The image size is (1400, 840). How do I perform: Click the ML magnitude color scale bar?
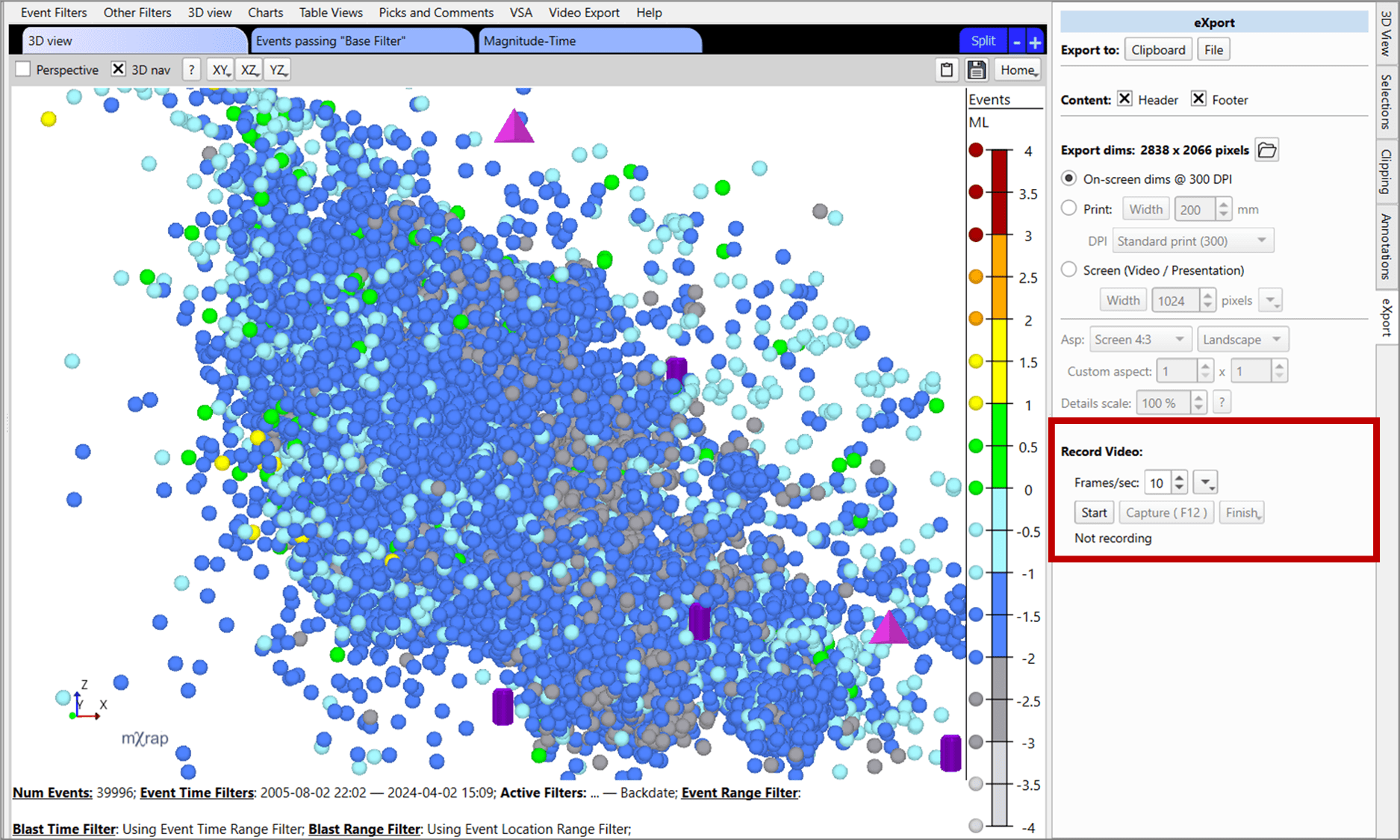coord(999,485)
